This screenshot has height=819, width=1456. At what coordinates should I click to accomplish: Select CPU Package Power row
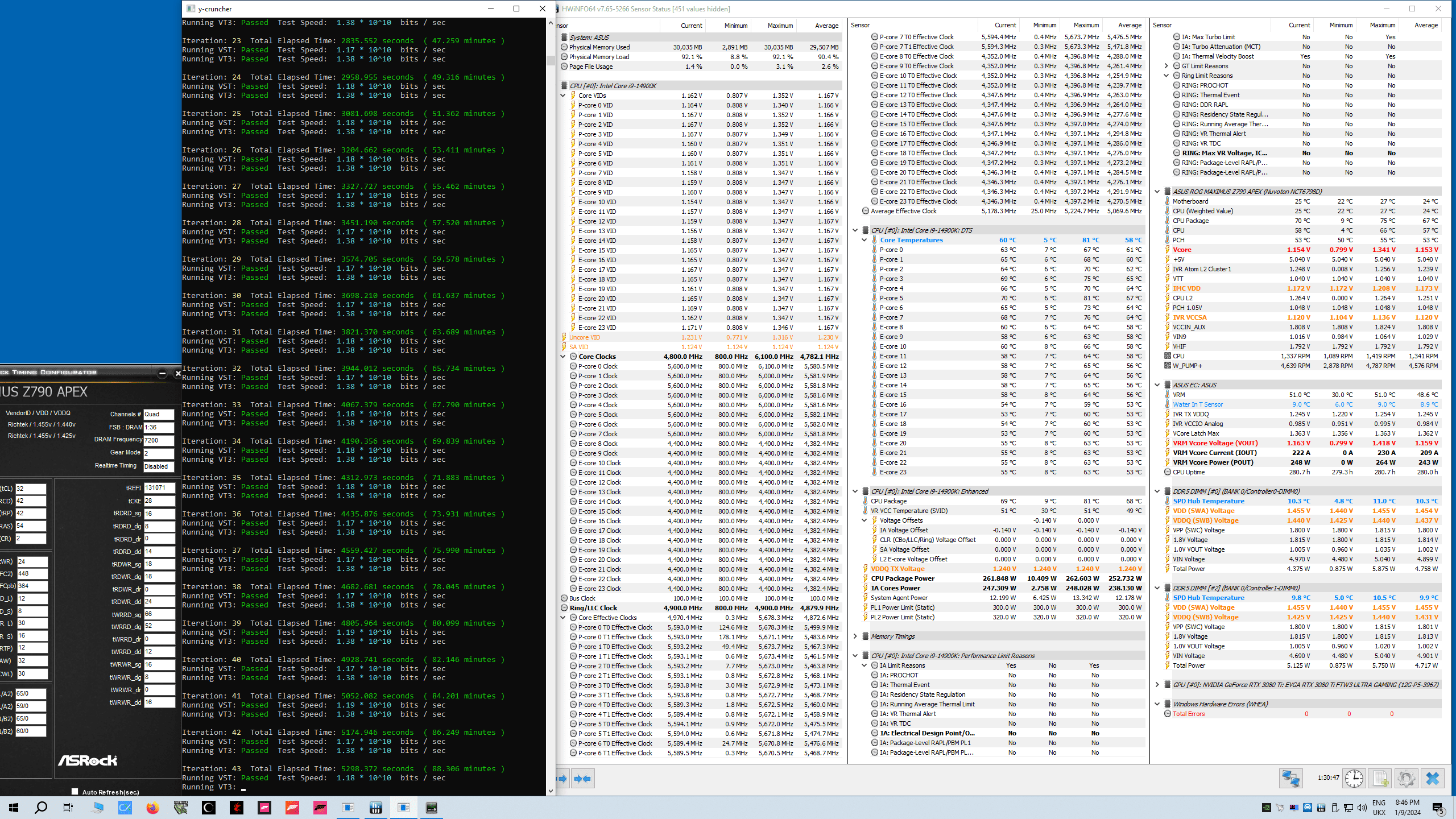point(1003,578)
